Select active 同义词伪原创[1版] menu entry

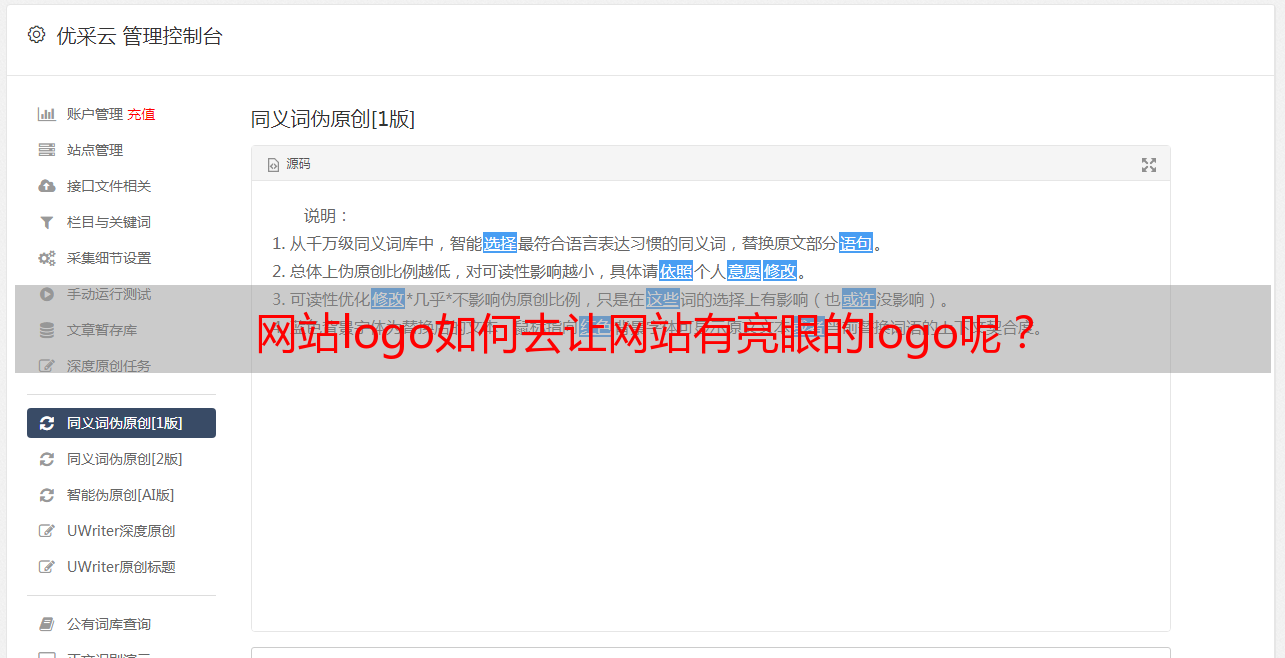121,423
